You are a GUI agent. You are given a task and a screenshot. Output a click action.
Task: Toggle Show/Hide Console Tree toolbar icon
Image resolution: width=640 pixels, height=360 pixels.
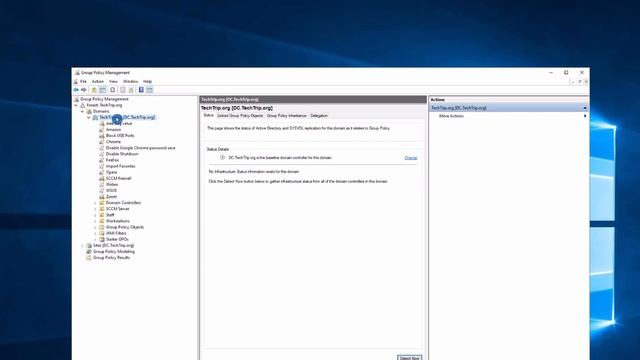pyautogui.click(x=102, y=90)
